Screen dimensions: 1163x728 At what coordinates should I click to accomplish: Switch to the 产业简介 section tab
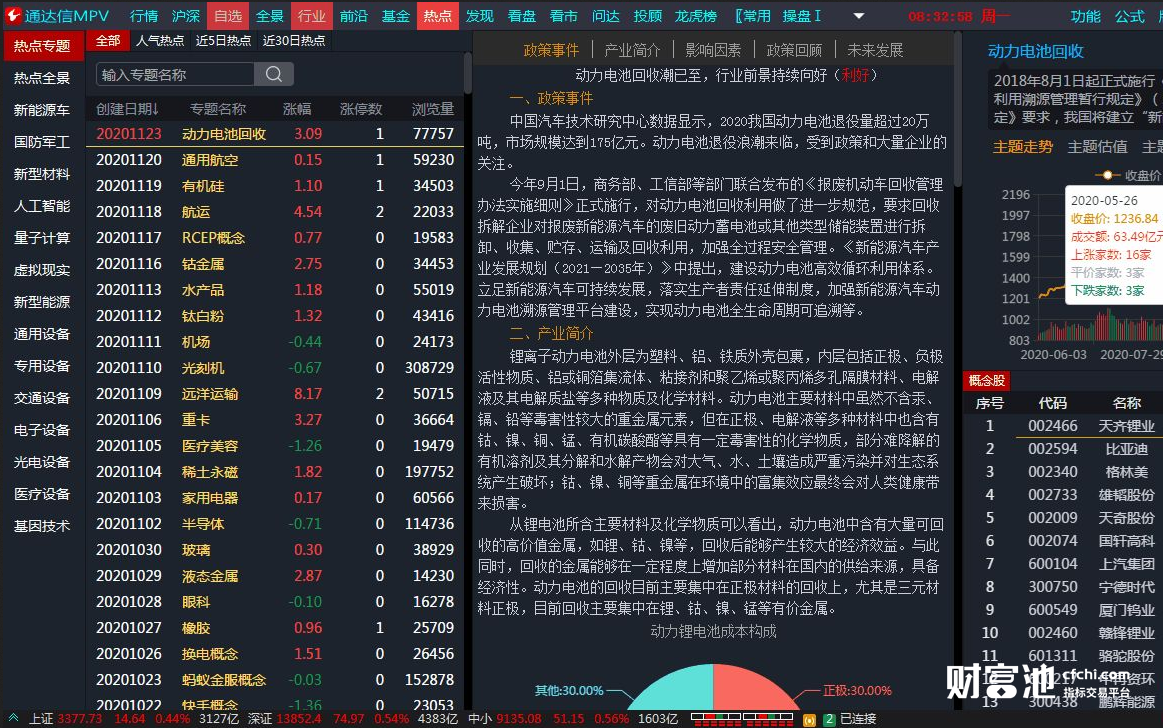632,50
